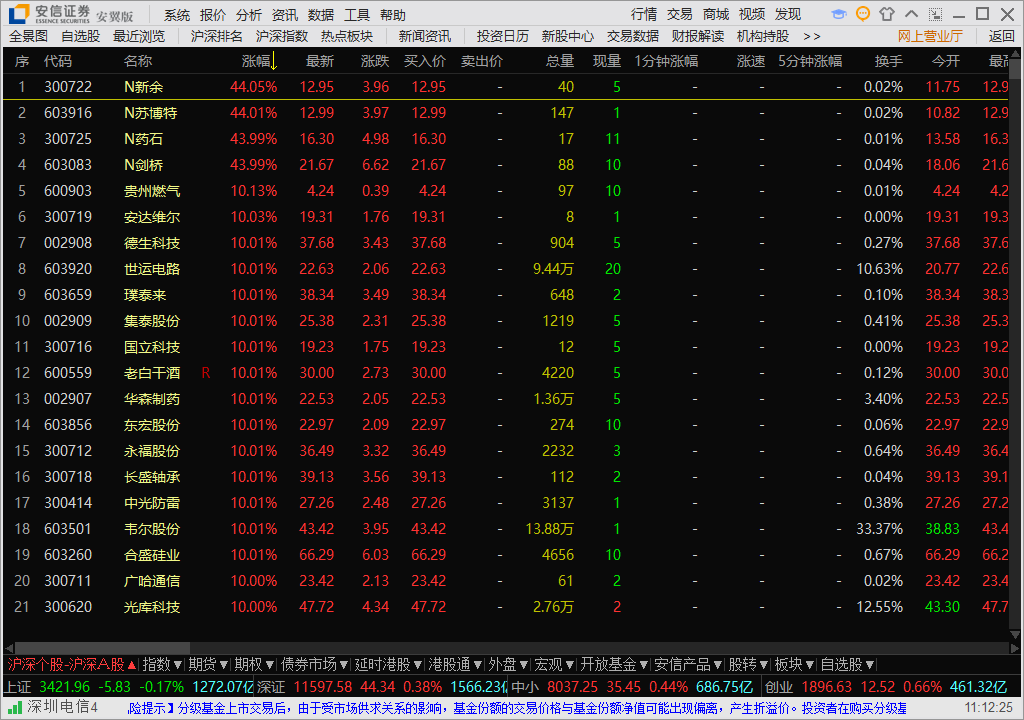Switch to the 行情 top tab
The image size is (1024, 720).
644,14
